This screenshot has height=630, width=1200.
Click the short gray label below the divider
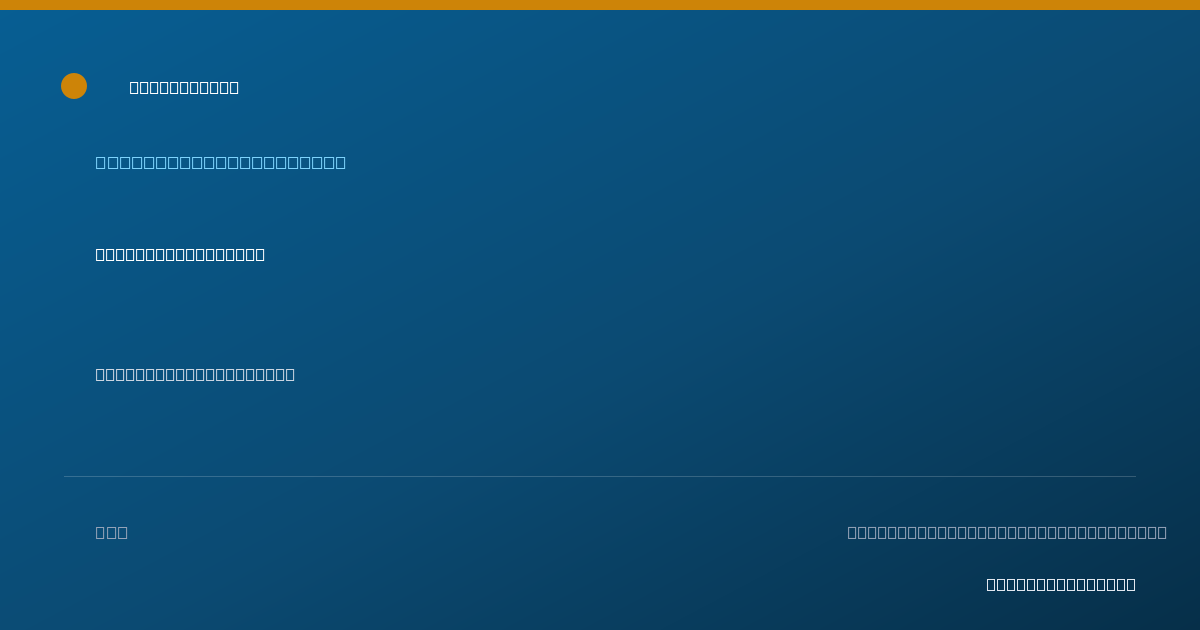[112, 532]
